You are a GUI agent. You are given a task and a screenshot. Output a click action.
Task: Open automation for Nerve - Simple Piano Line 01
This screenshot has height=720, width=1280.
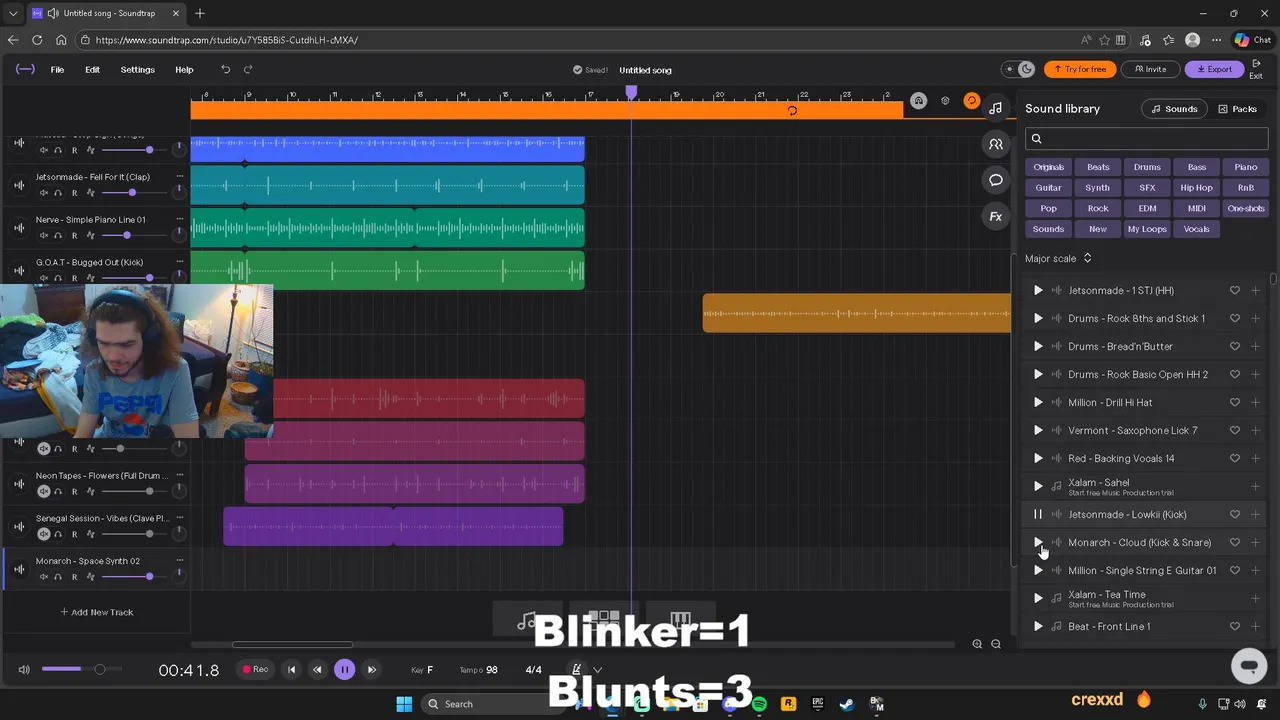pos(90,235)
